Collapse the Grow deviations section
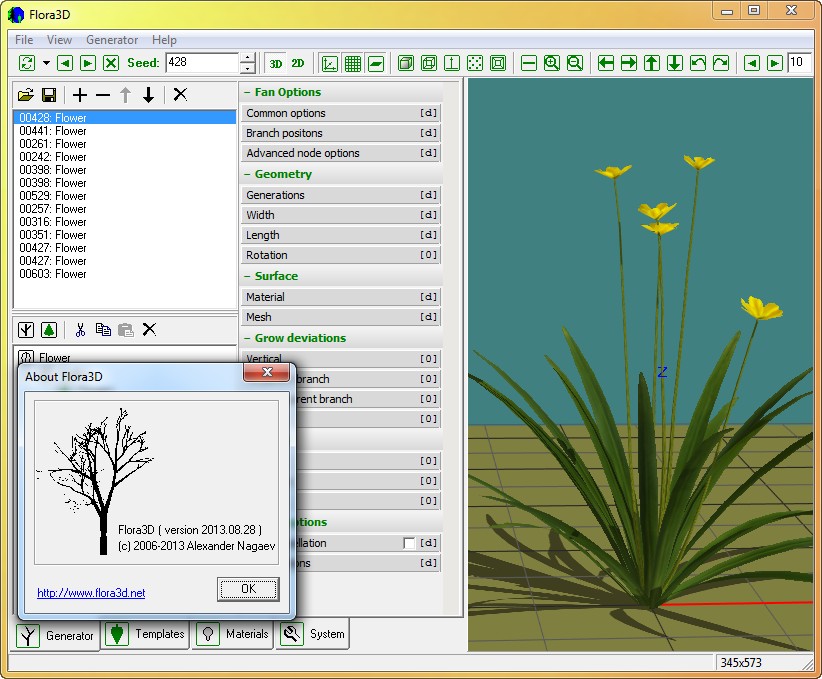The image size is (822, 679). [x=341, y=338]
